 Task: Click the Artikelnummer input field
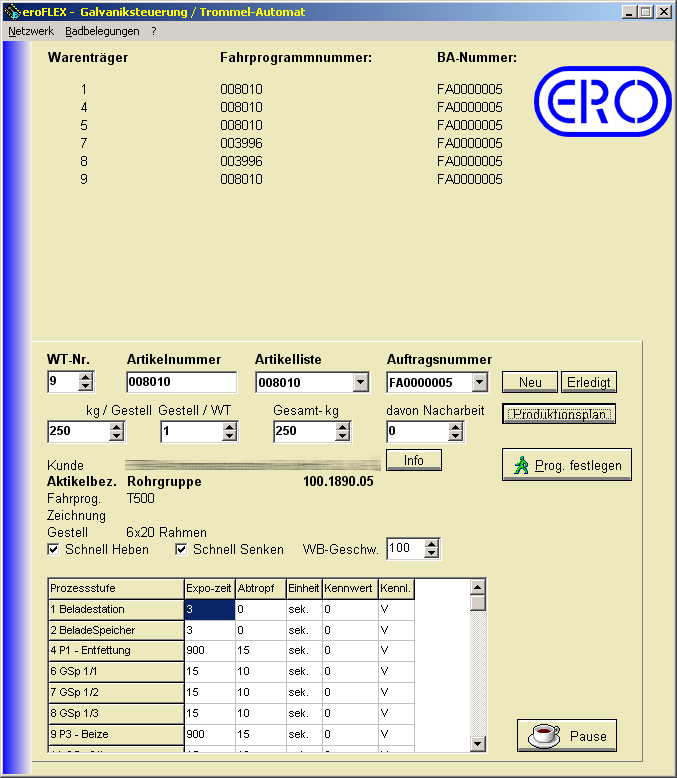click(x=181, y=382)
